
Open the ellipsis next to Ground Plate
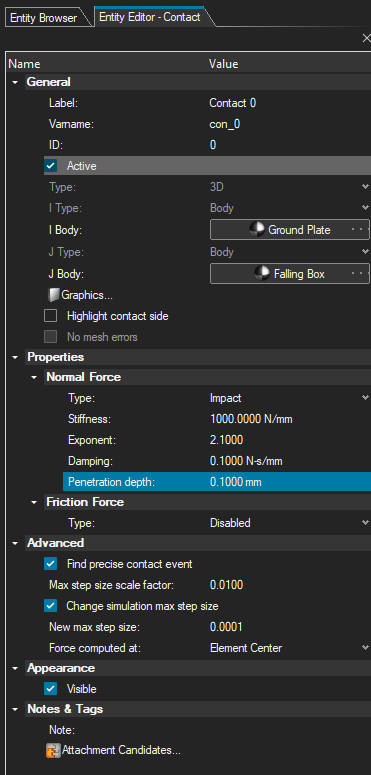tap(360, 230)
